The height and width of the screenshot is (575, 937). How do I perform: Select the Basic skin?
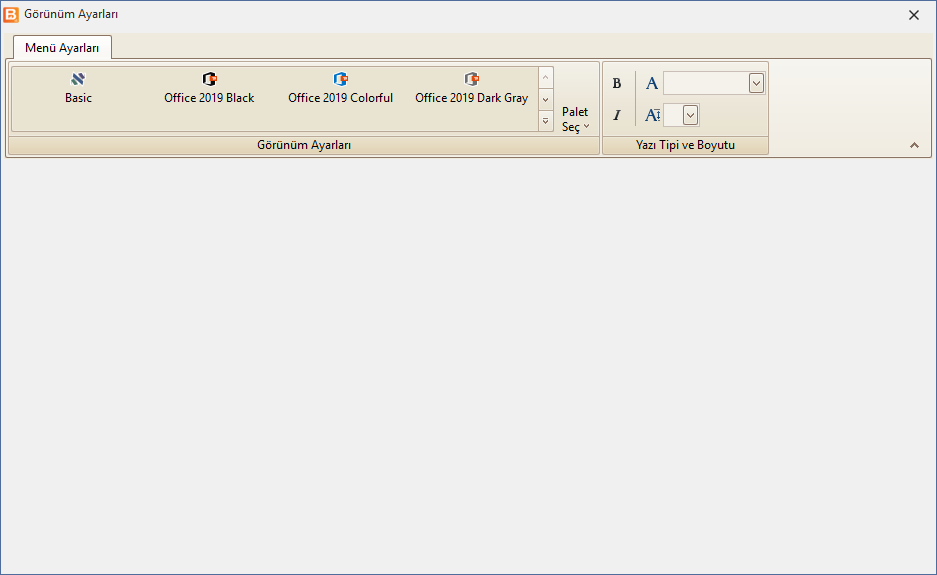(78, 88)
